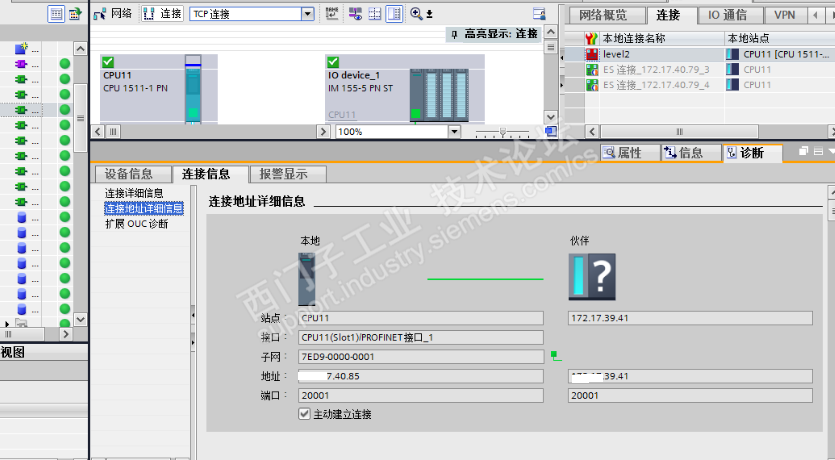The width and height of the screenshot is (835, 460).
Task: Click the tab scroll left arrow
Action: pyautogui.click(x=815, y=15)
